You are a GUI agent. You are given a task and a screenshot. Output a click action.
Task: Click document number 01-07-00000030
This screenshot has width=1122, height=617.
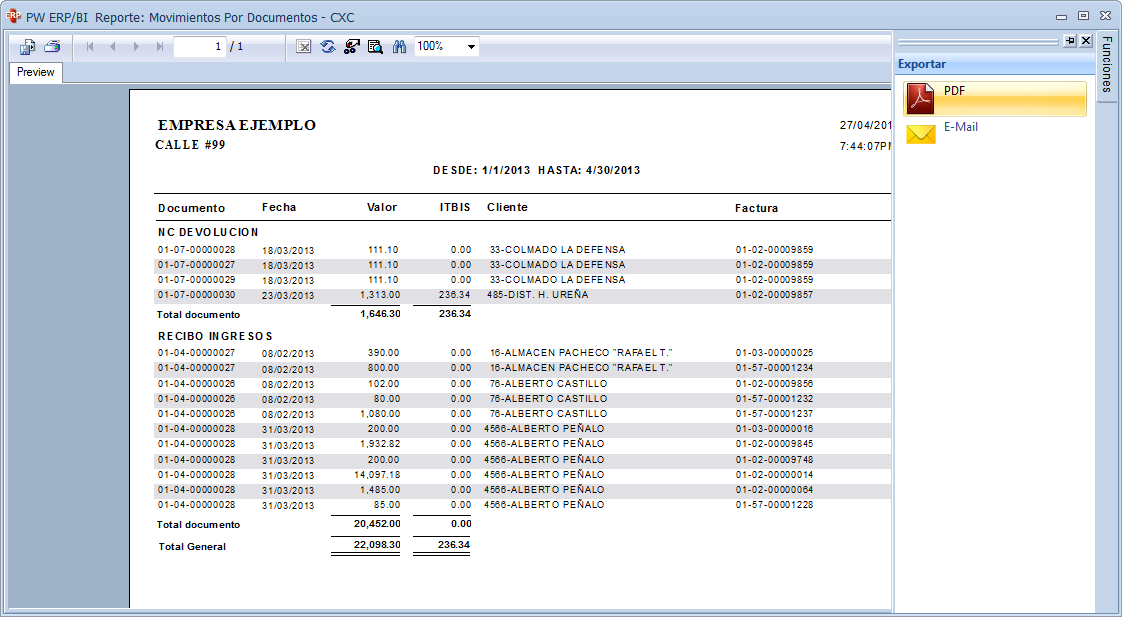pyautogui.click(x=197, y=295)
